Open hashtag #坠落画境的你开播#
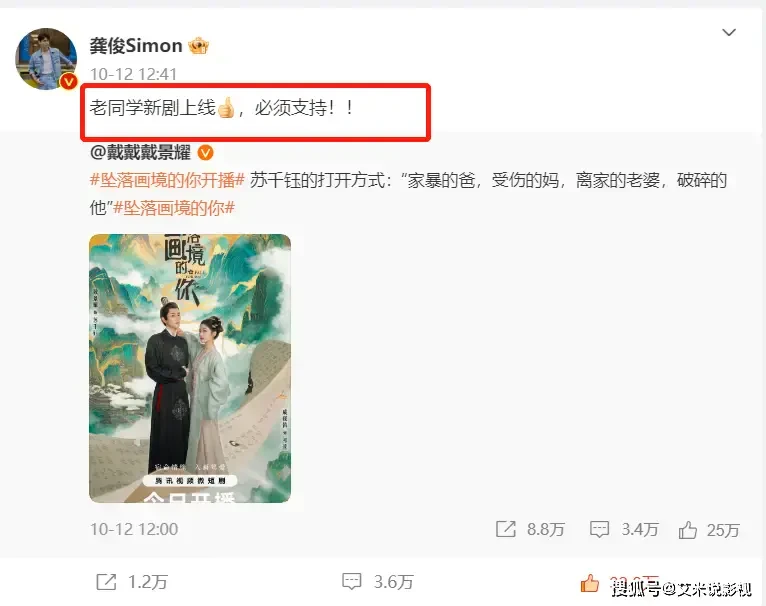This screenshot has height=606, width=766. (x=167, y=180)
